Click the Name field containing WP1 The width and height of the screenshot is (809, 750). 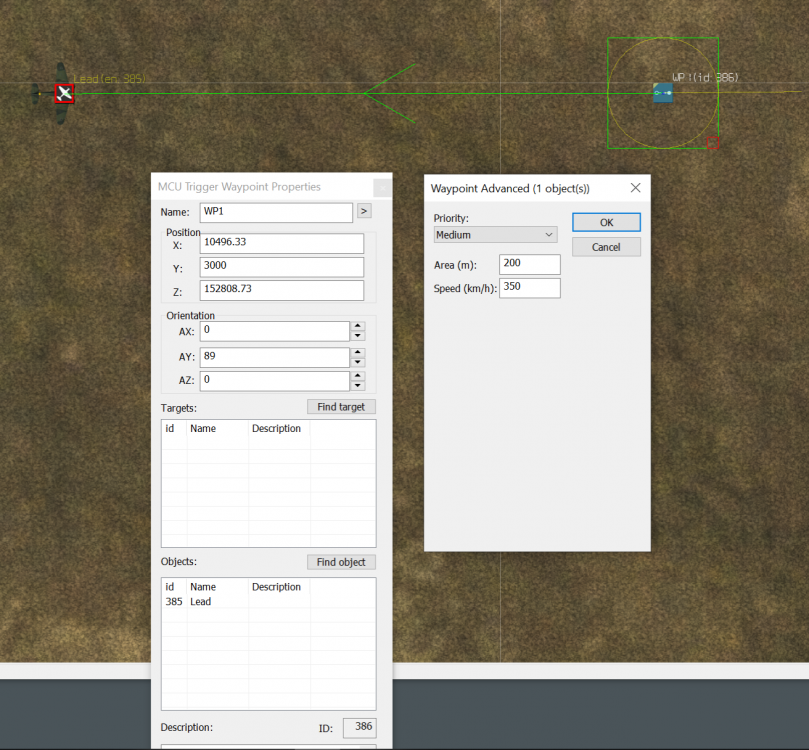276,212
